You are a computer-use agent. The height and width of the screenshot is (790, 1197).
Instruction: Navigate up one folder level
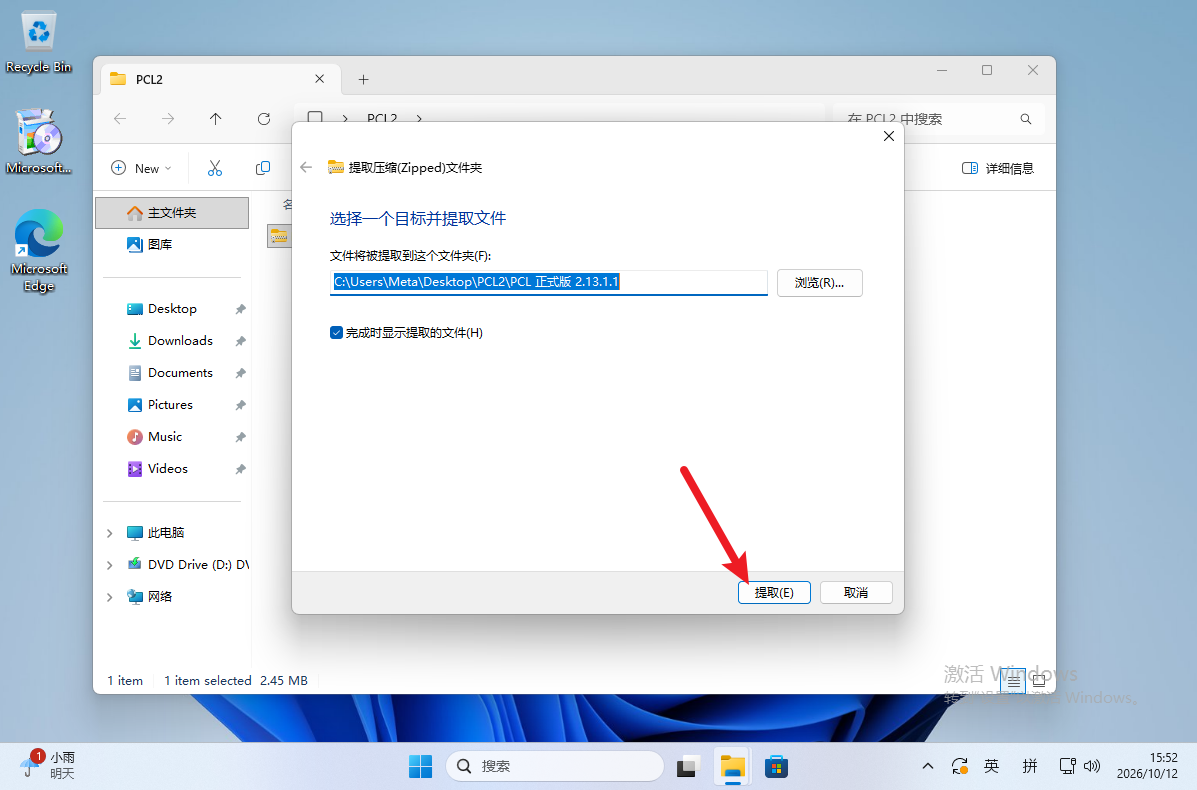click(x=215, y=118)
